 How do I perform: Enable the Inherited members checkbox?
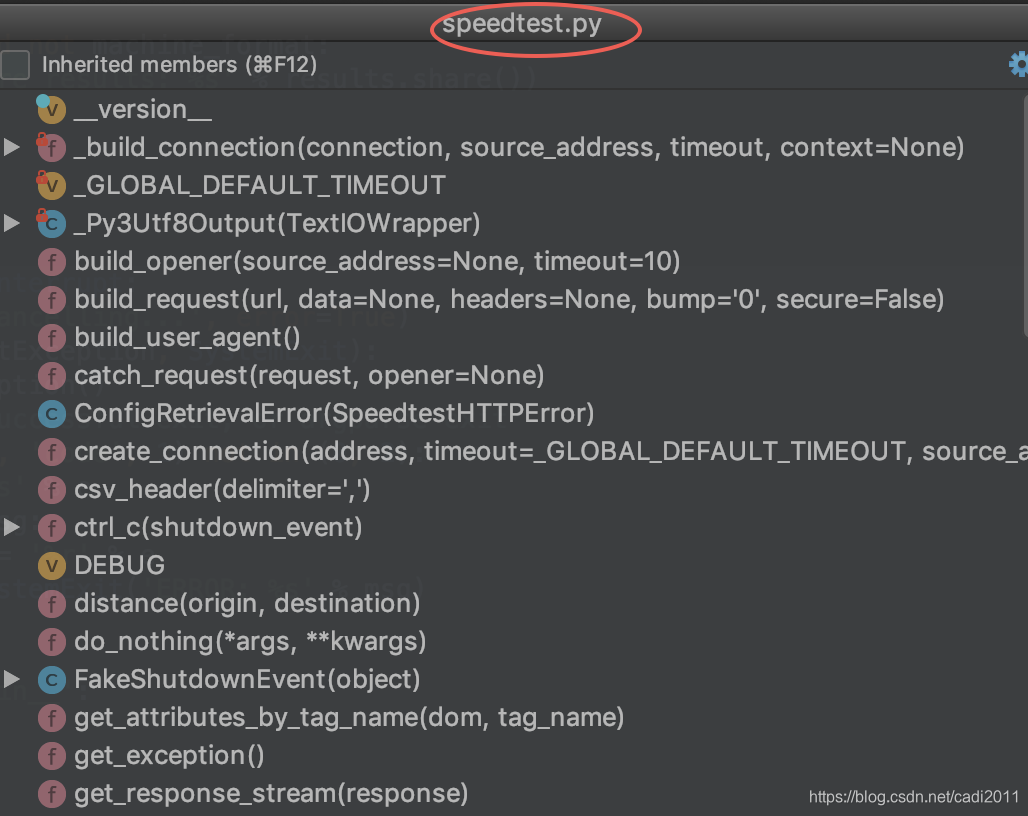[14, 64]
